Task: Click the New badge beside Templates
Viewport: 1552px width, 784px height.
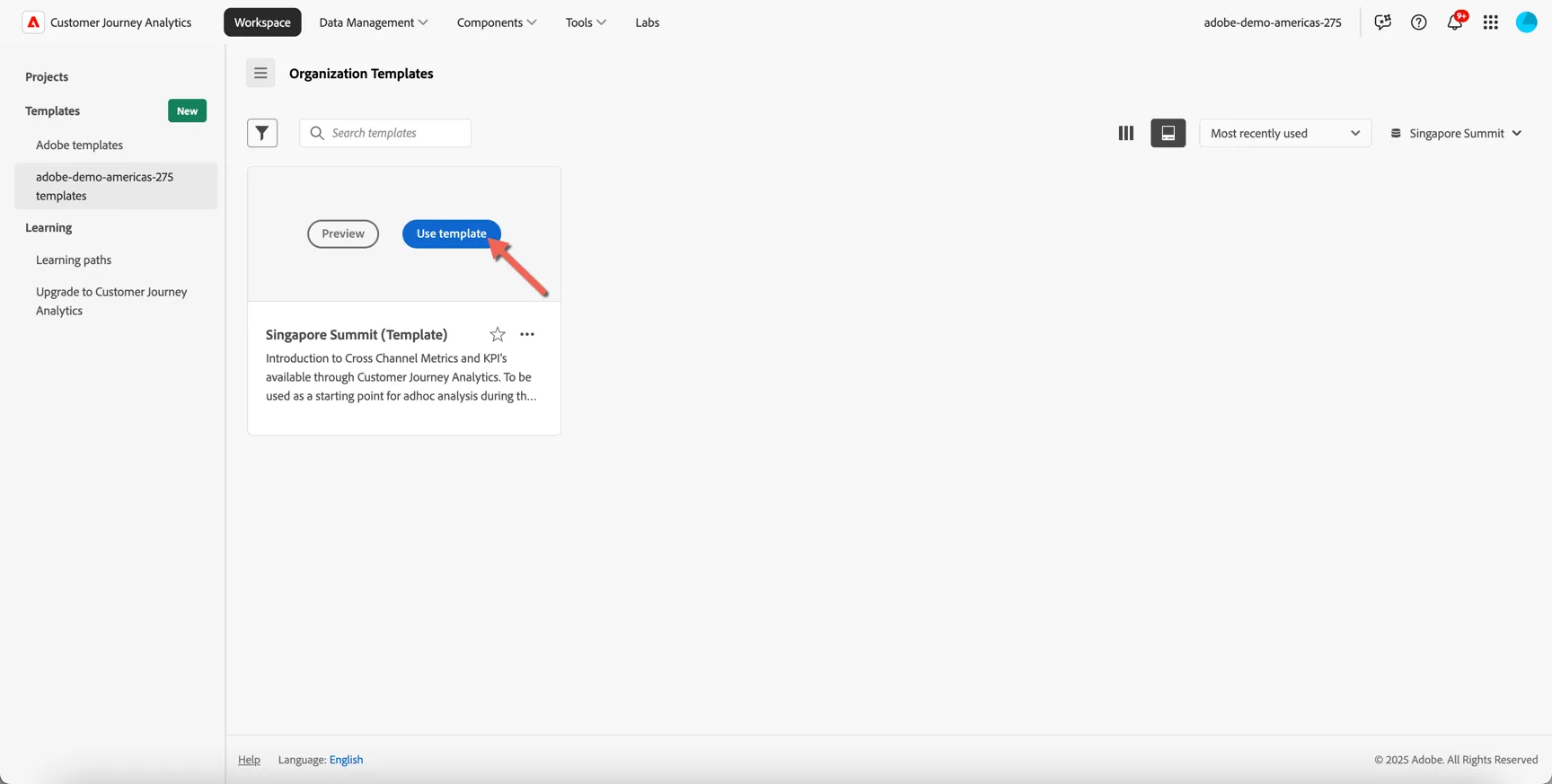Action: [x=187, y=110]
